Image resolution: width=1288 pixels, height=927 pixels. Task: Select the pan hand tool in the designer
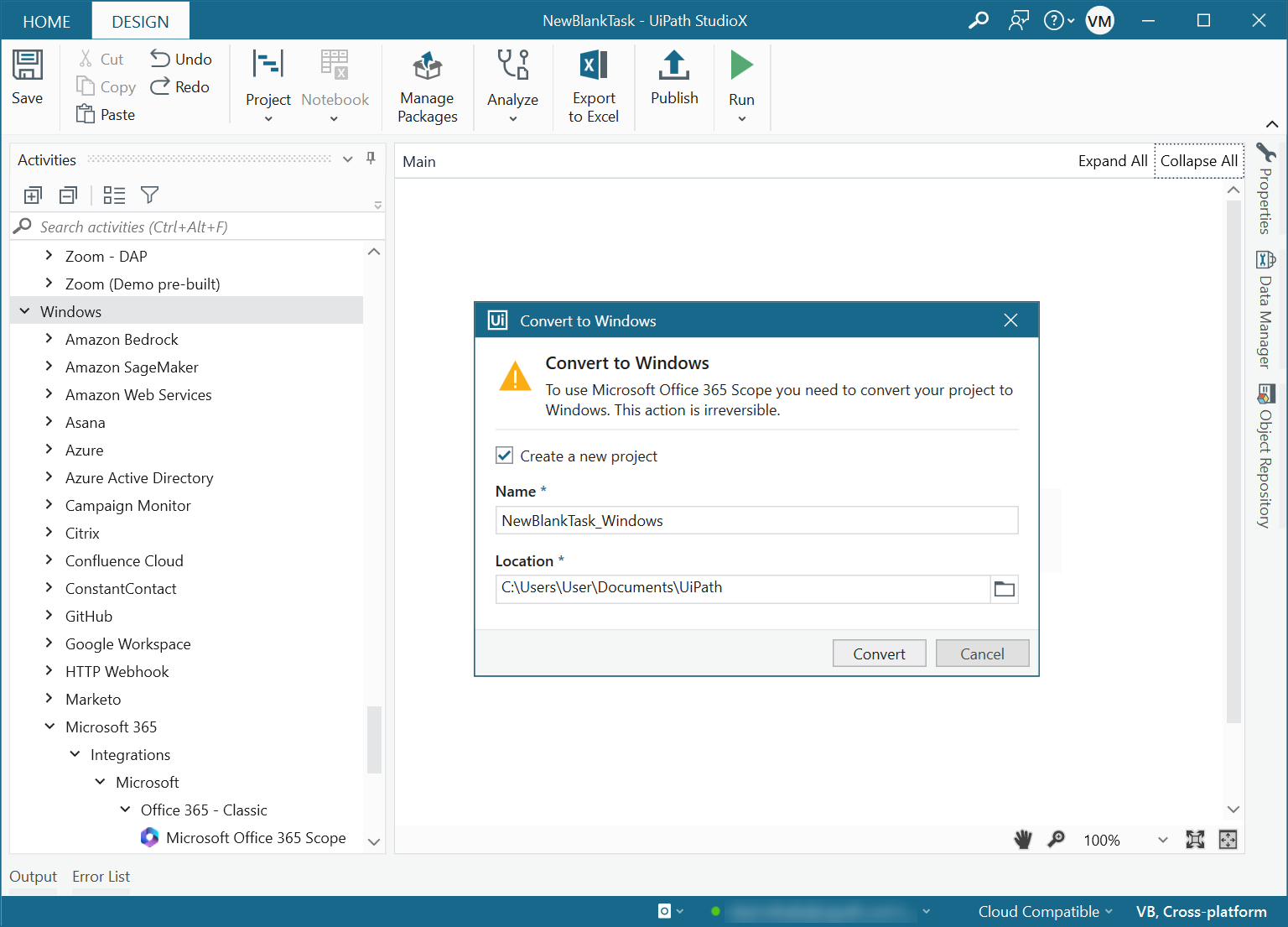[1023, 840]
